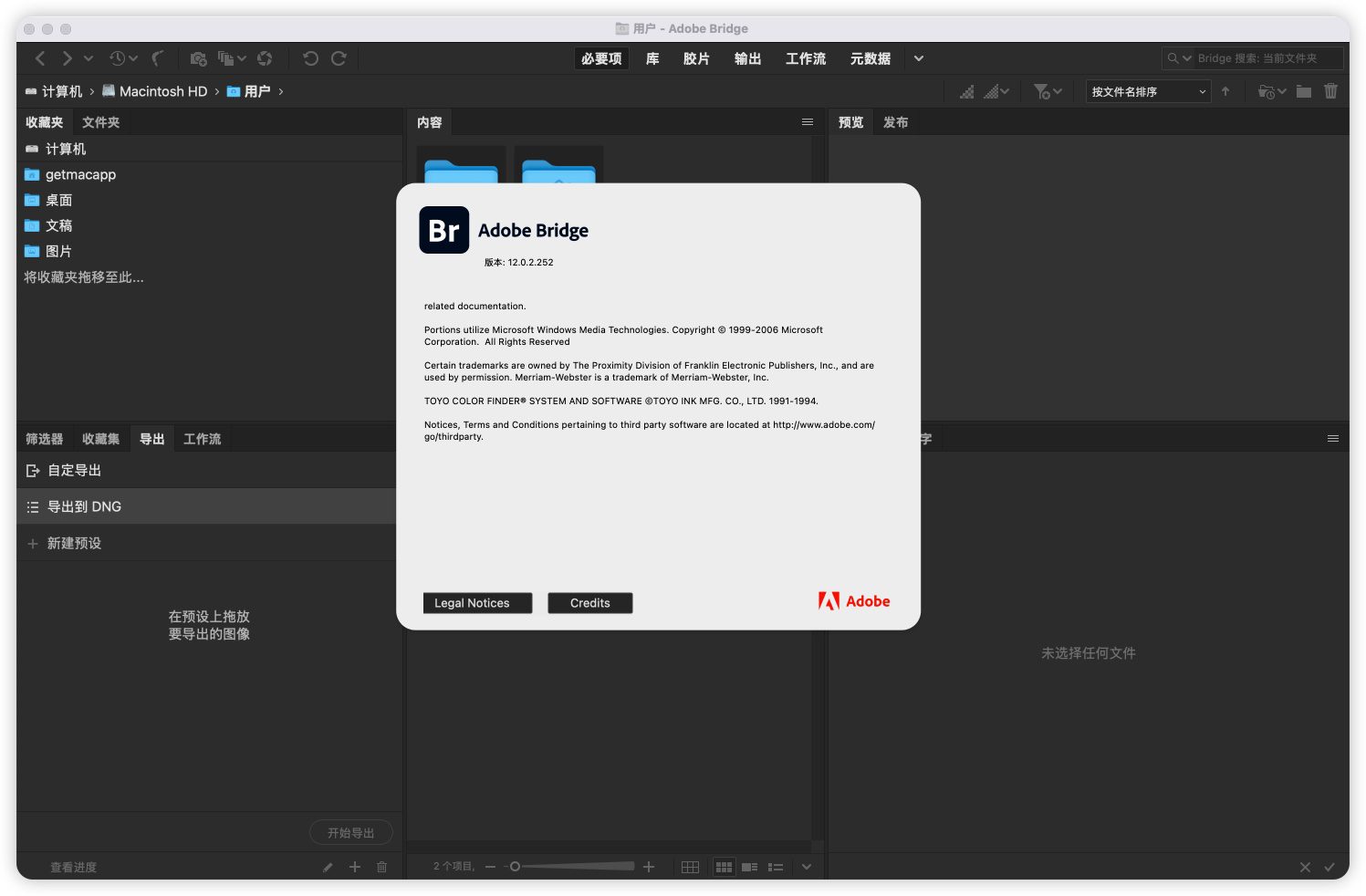This screenshot has height=896, width=1366.
Task: Switch to thumbnails grid view
Action: coord(724,867)
